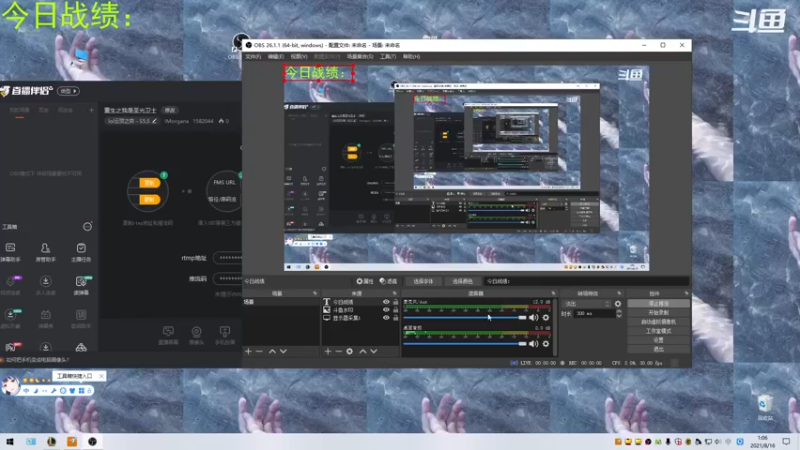Click the 选择字体 button

coord(423,281)
